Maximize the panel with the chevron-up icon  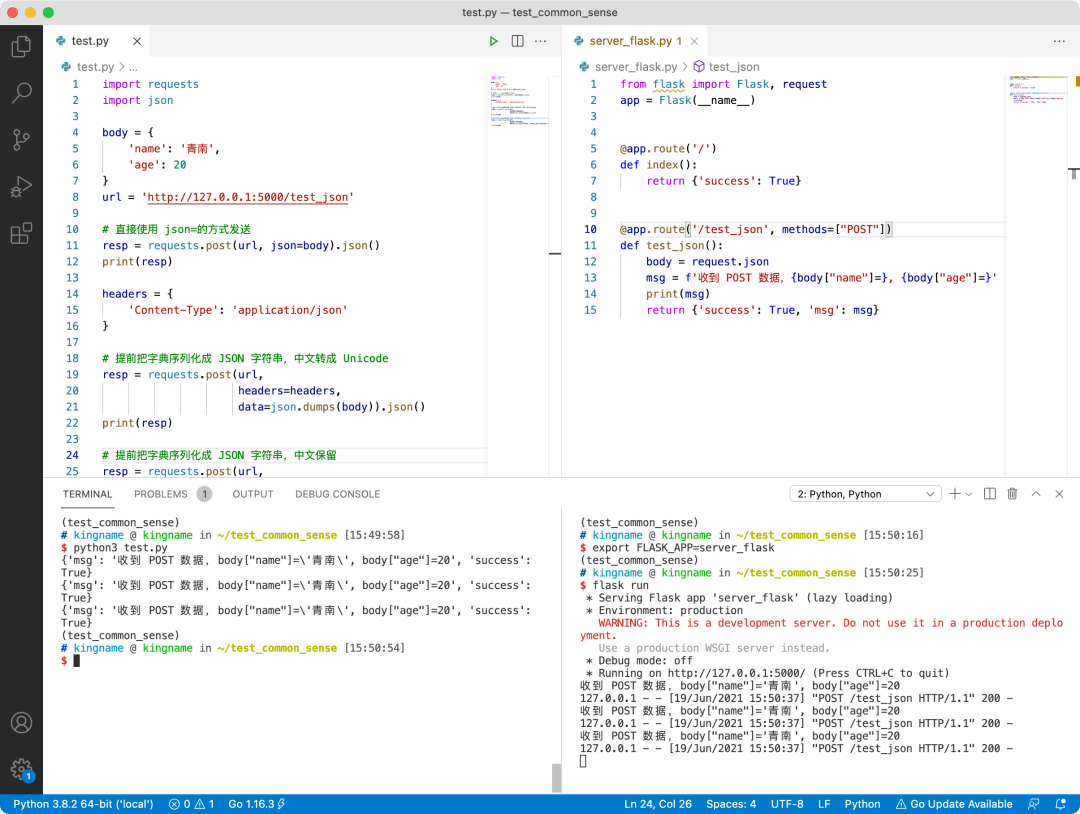[x=1036, y=494]
